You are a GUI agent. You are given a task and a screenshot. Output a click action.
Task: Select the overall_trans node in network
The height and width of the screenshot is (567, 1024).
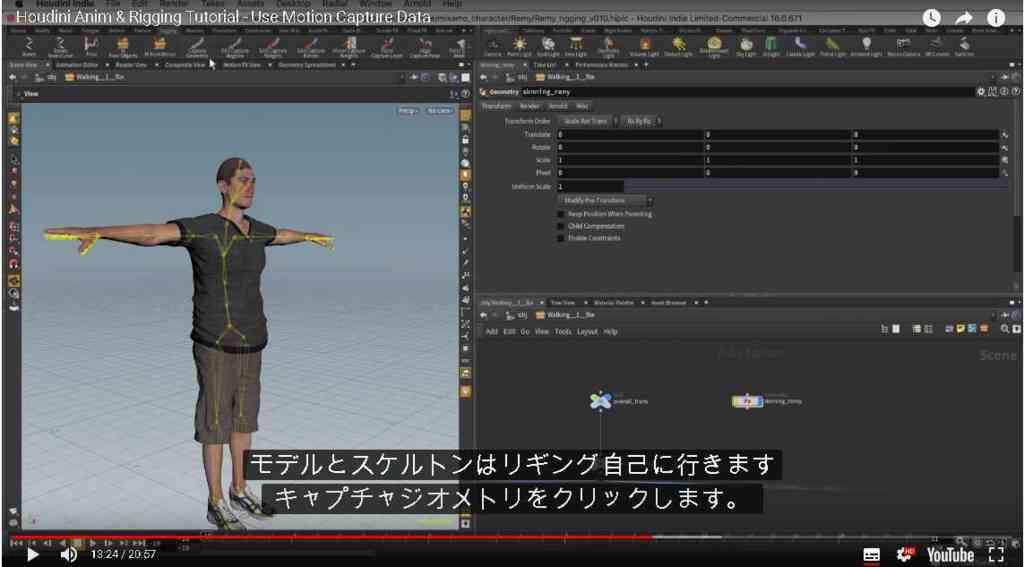[600, 401]
